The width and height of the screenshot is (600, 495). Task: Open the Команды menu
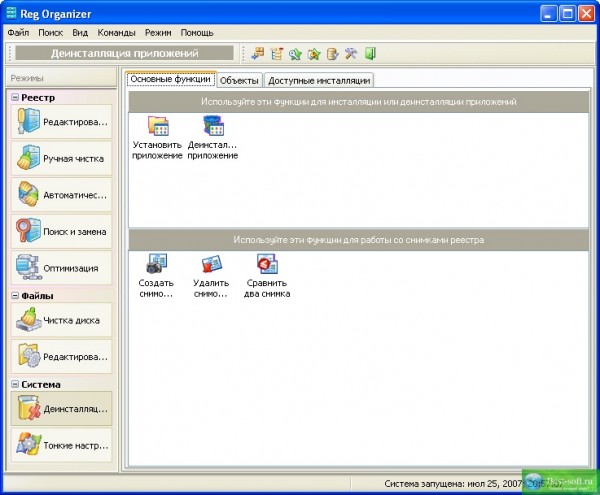click(x=116, y=32)
